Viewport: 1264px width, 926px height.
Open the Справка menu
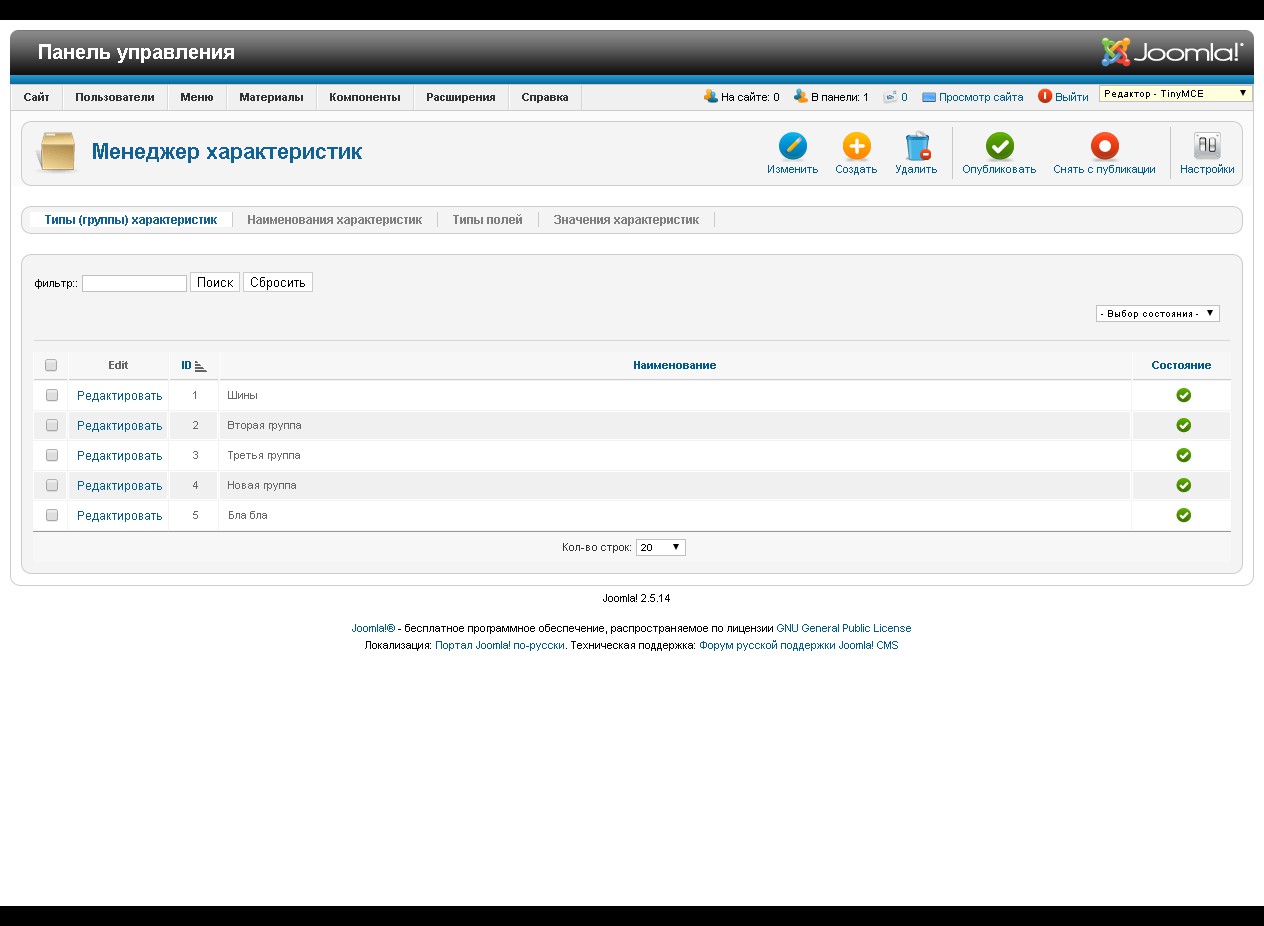pyautogui.click(x=545, y=97)
